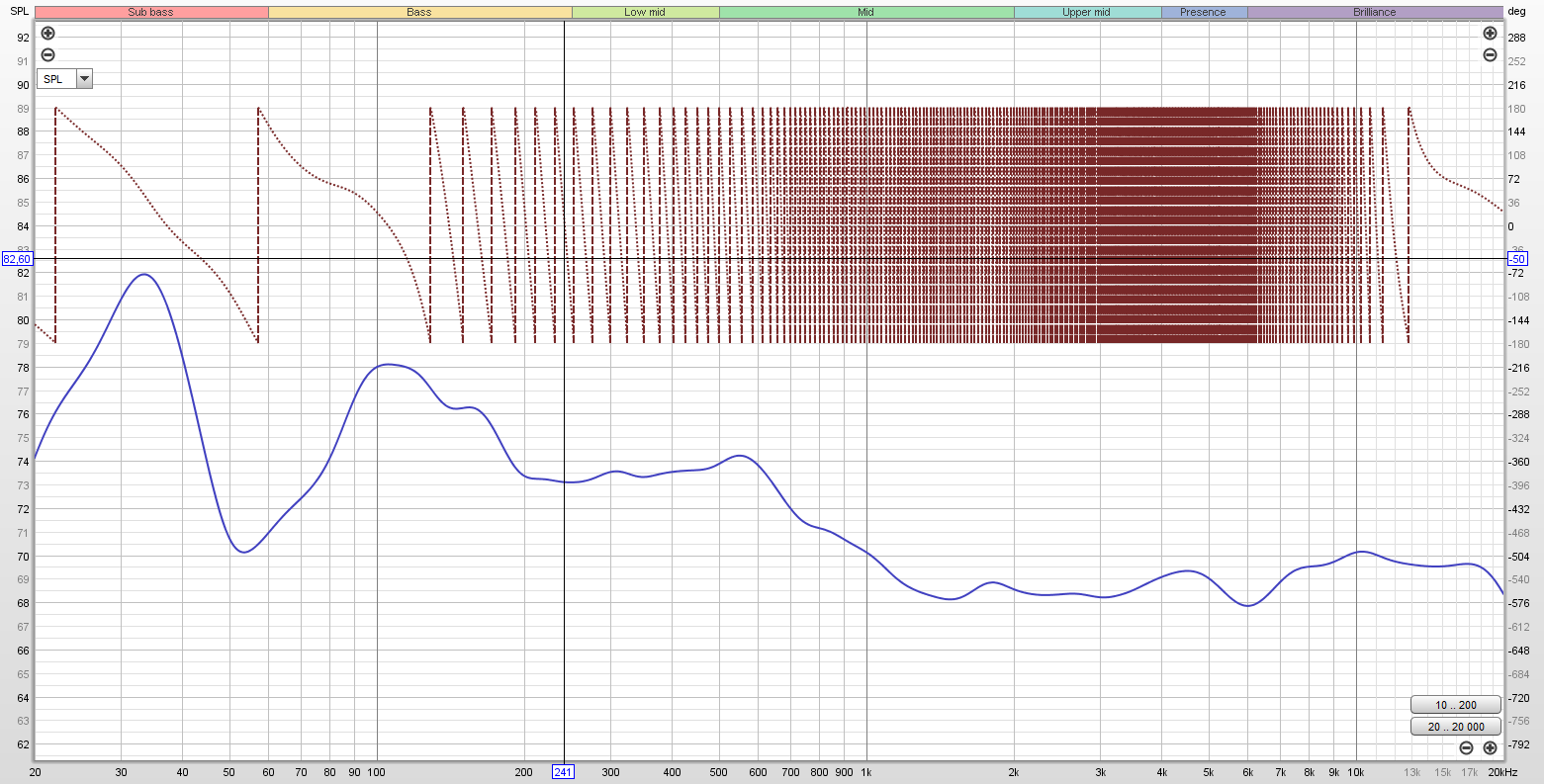Select the Sub bass band label

pos(150,12)
